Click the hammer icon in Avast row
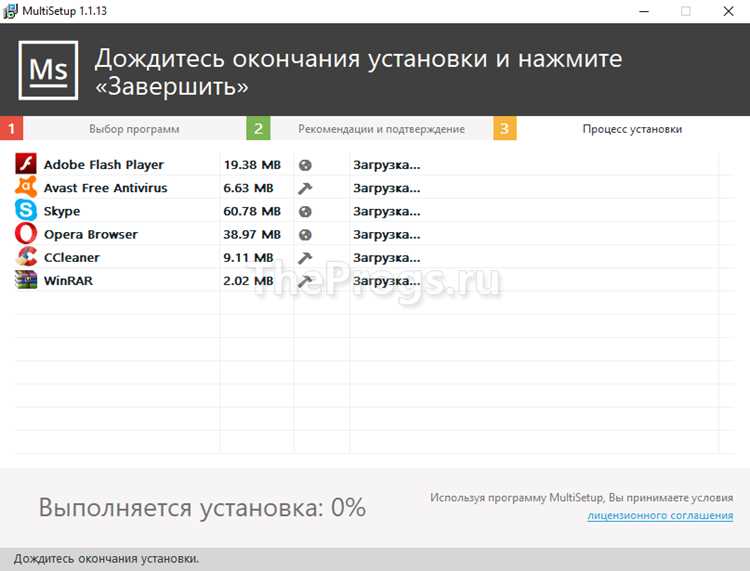Viewport: 750px width, 571px height. click(305, 188)
